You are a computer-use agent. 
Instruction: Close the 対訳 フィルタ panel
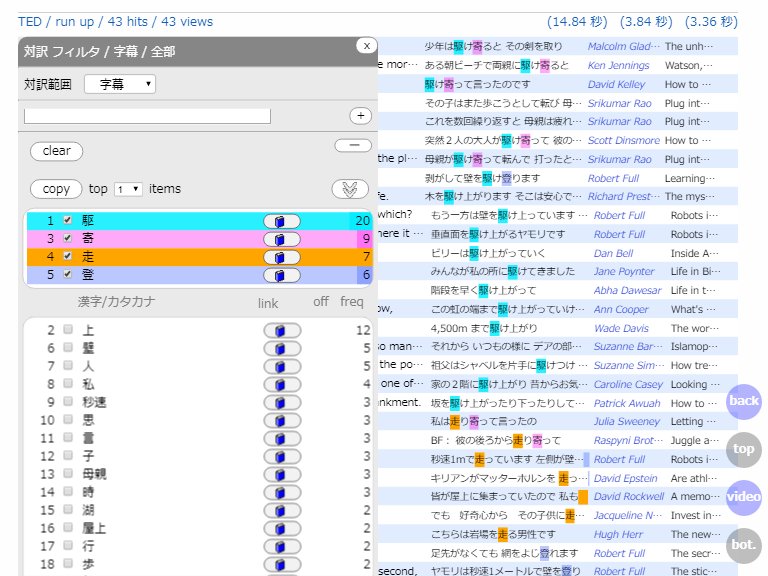[x=367, y=45]
